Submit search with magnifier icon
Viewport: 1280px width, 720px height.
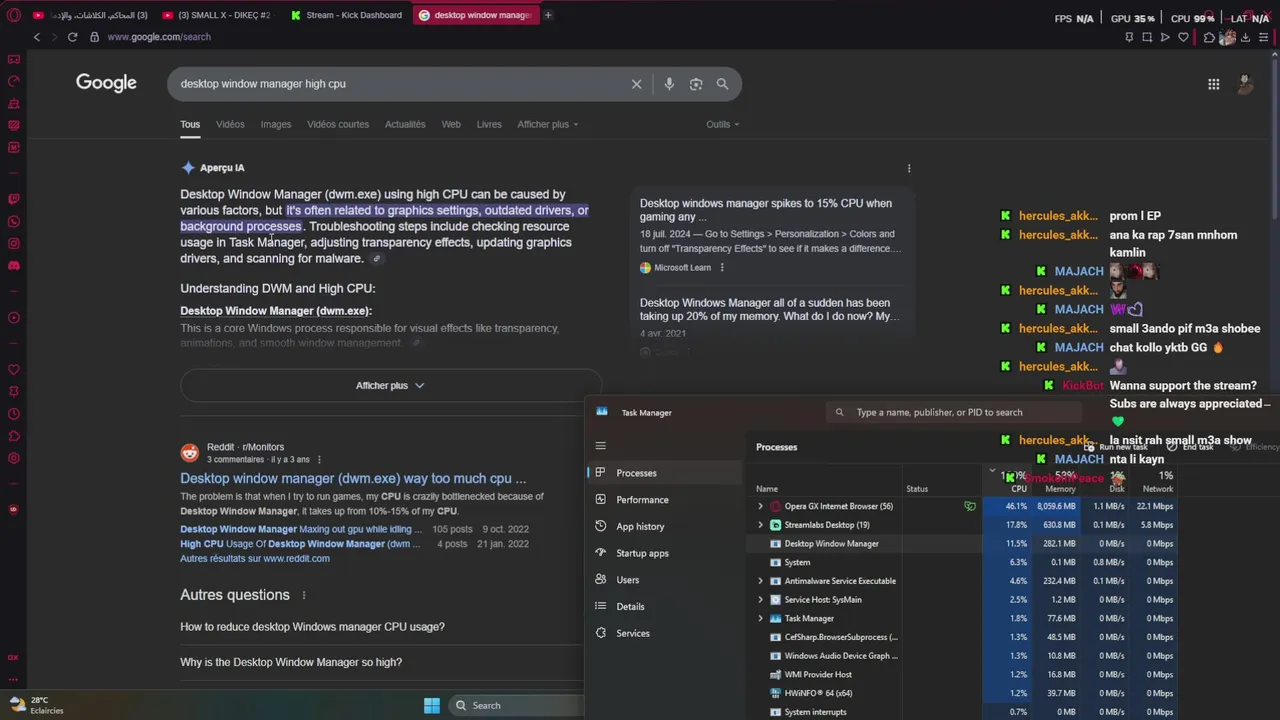(x=722, y=84)
